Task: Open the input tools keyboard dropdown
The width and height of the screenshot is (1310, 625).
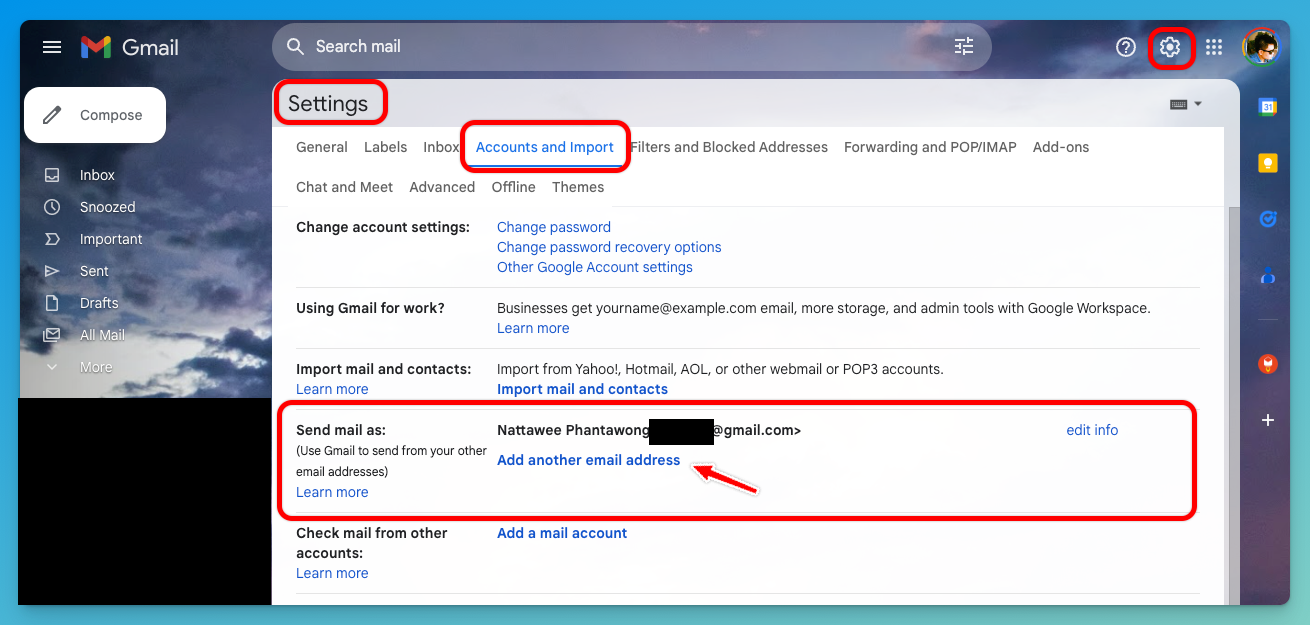Action: point(1184,103)
